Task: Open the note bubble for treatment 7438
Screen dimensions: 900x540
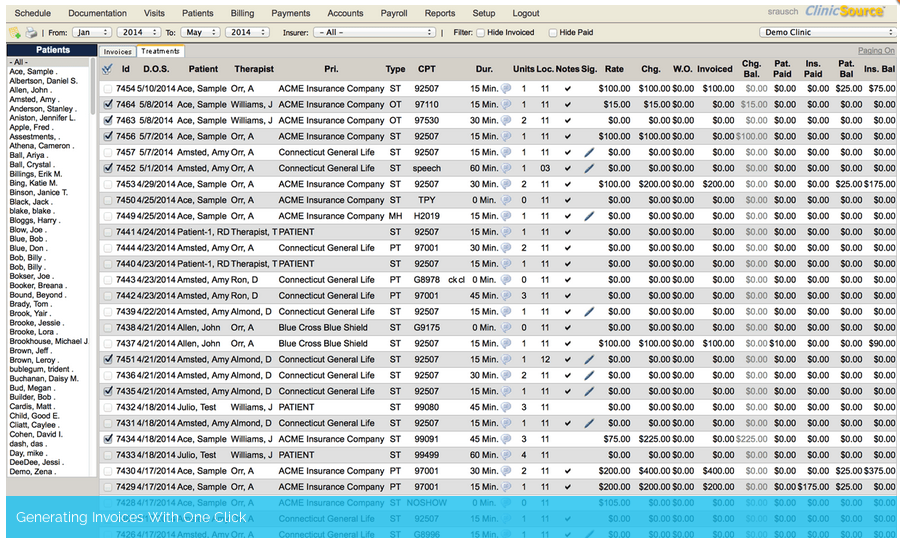Action: click(506, 328)
